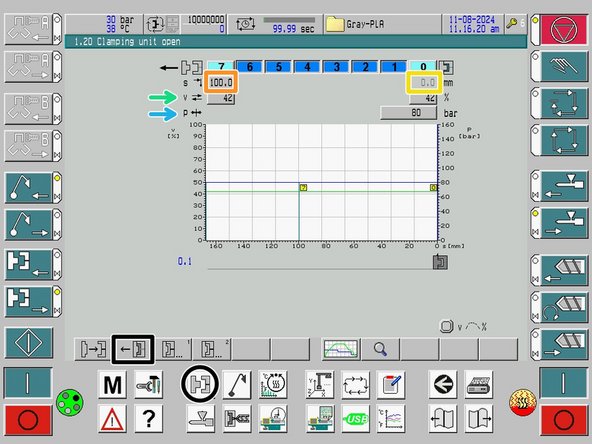Viewport: 592px width, 444px height.
Task: Click graph marker 7 at 100 mm
Action: [304, 188]
